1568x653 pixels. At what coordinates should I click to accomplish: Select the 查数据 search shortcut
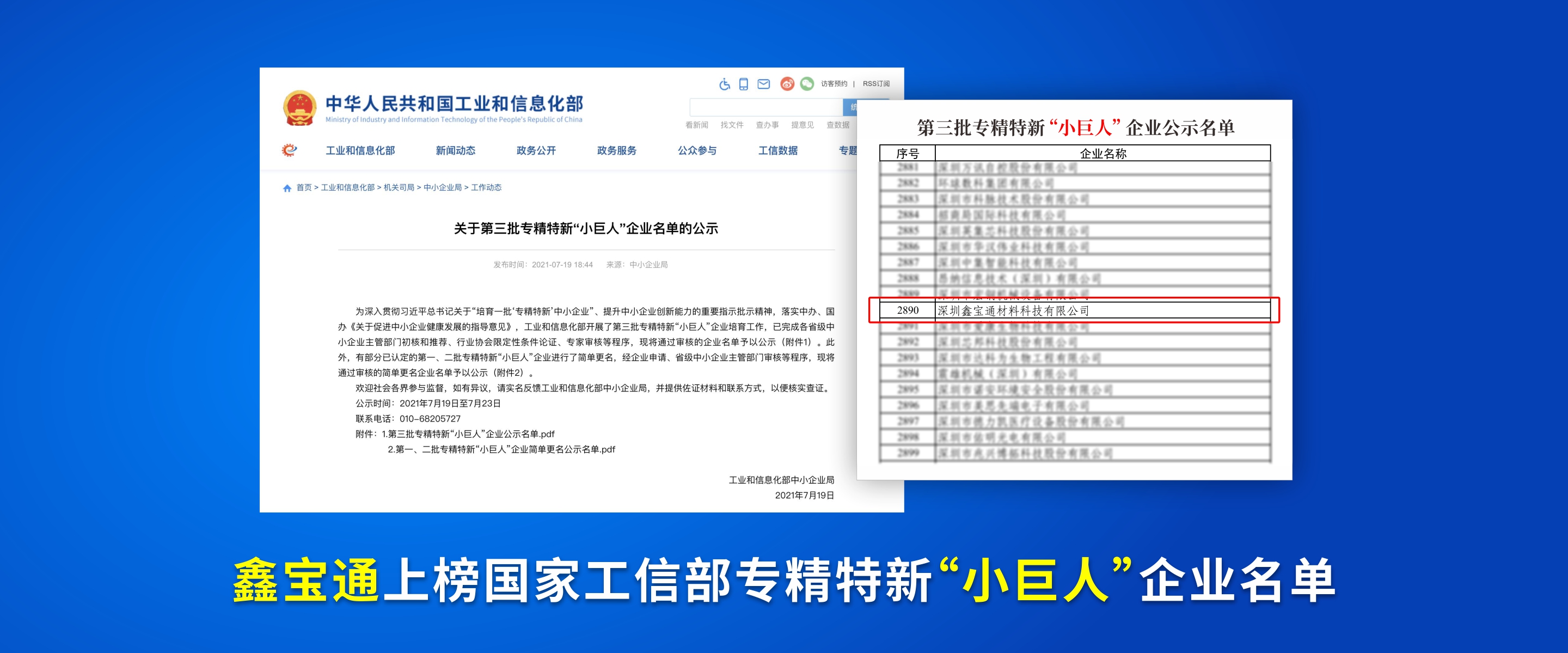(x=837, y=125)
